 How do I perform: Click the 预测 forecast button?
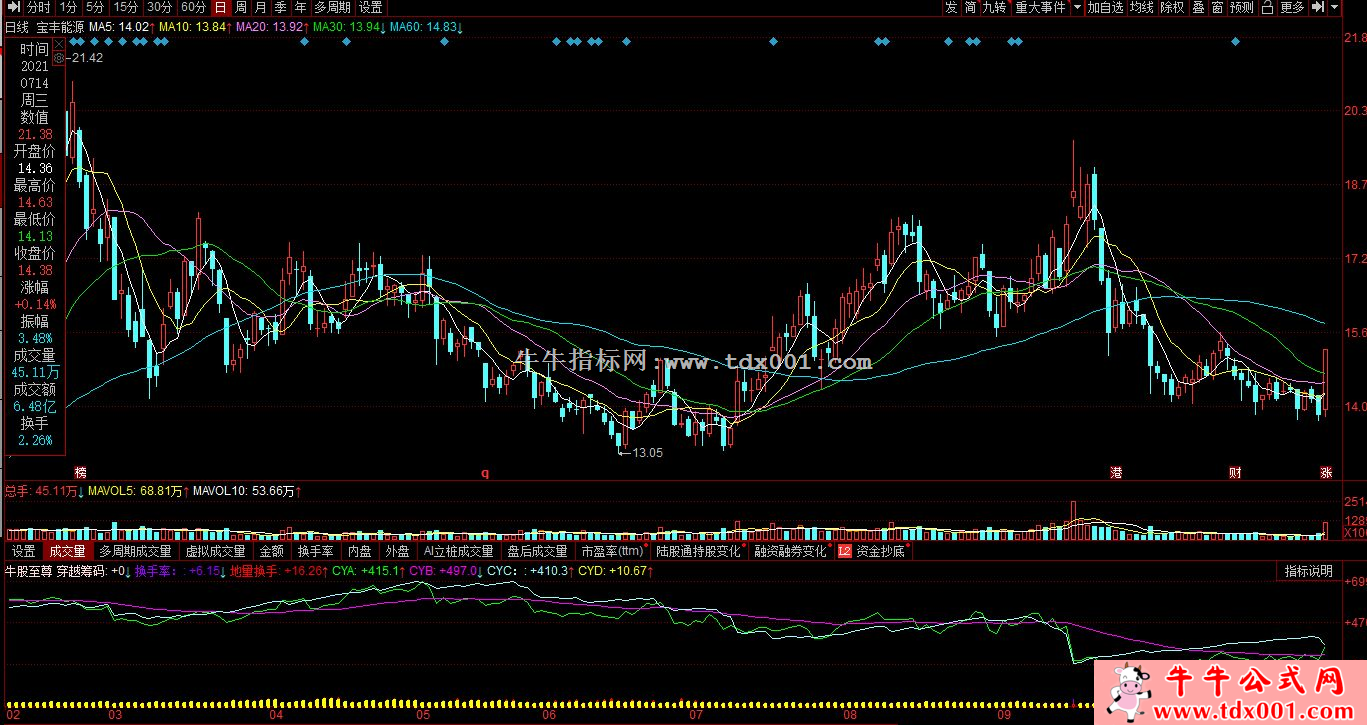1241,7
